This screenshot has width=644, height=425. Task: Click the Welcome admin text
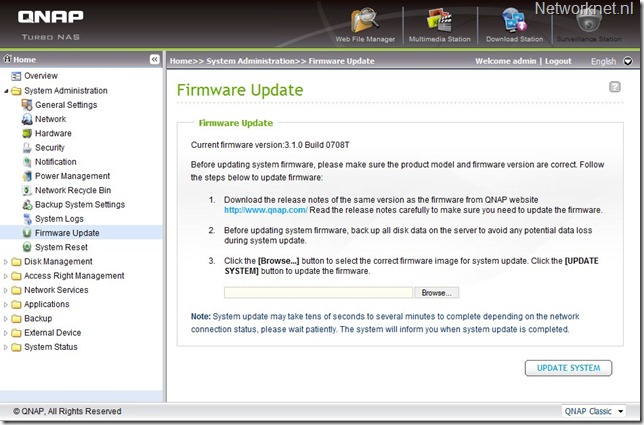point(506,61)
